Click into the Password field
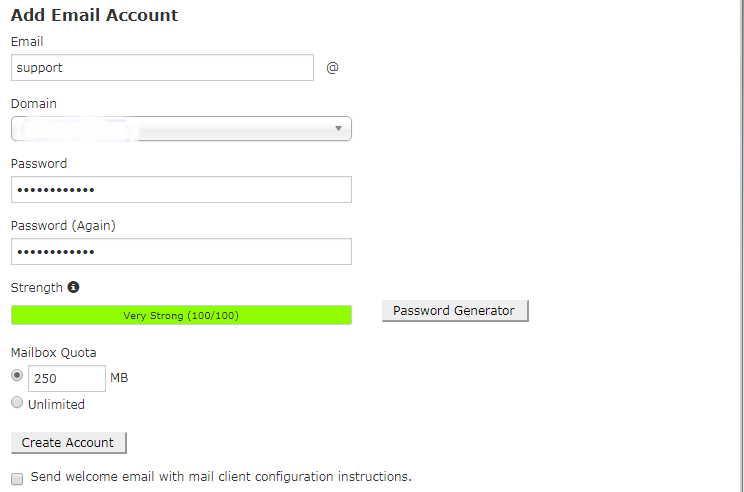The height and width of the screenshot is (492, 744). (181, 190)
